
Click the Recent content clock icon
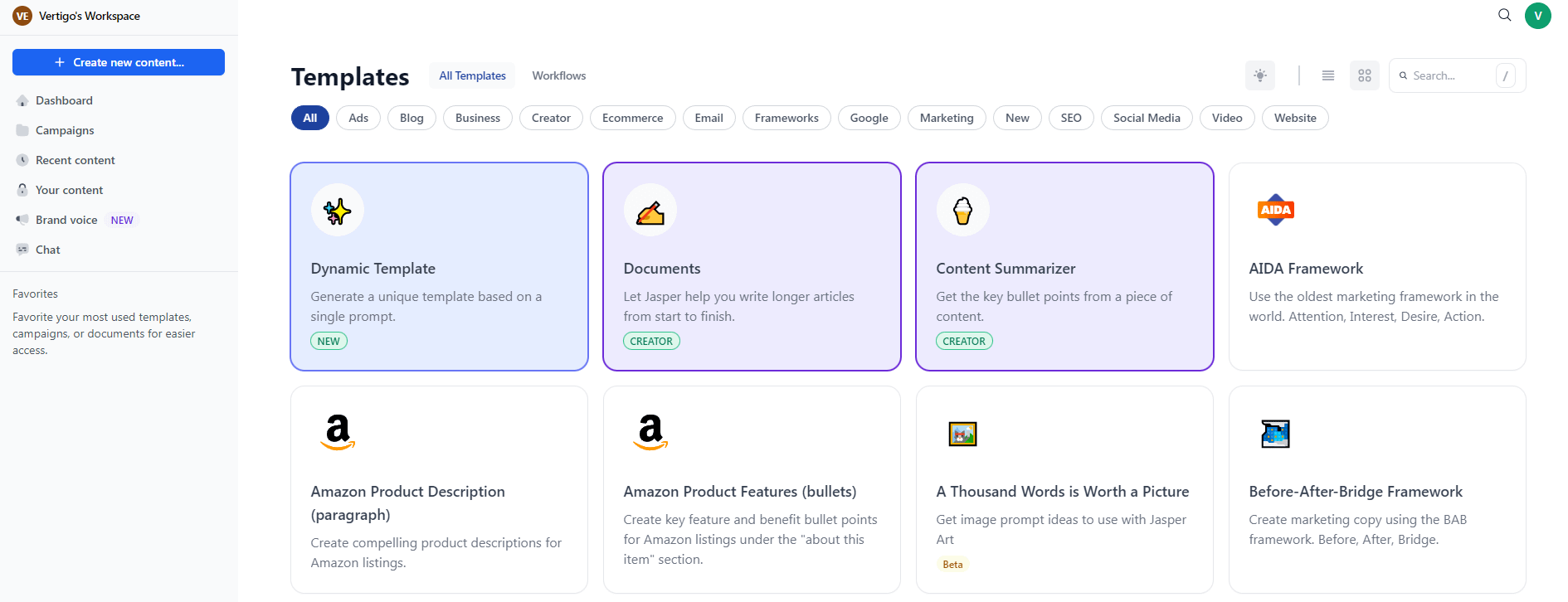click(x=22, y=160)
